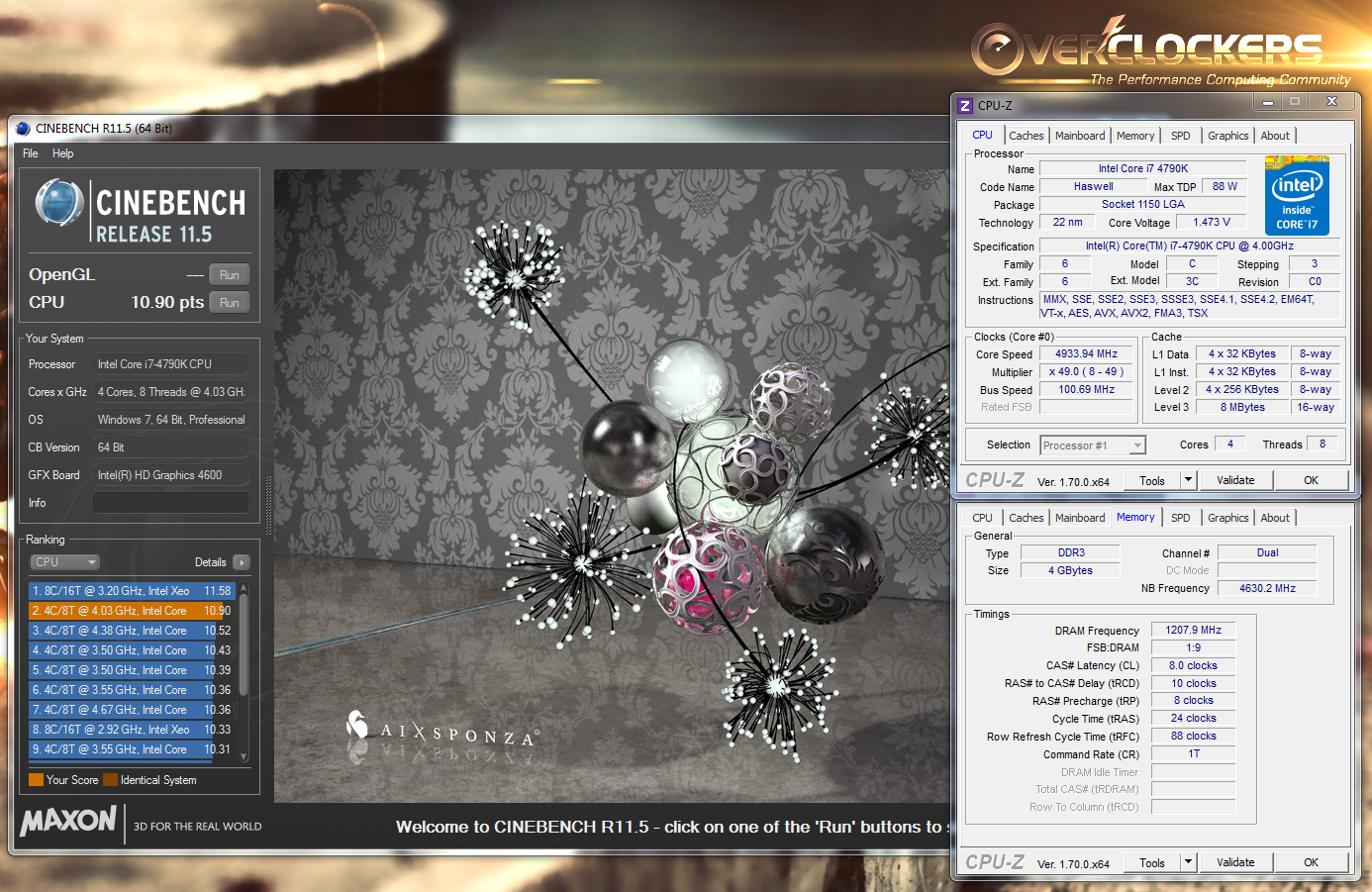1372x892 pixels.
Task: Click Validate in lower CPU-Z window
Action: [1235, 862]
